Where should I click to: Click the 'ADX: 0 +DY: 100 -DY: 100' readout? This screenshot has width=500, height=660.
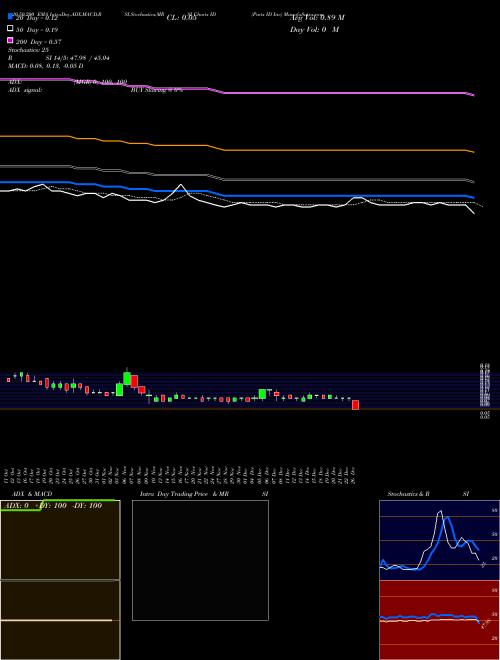52,505
